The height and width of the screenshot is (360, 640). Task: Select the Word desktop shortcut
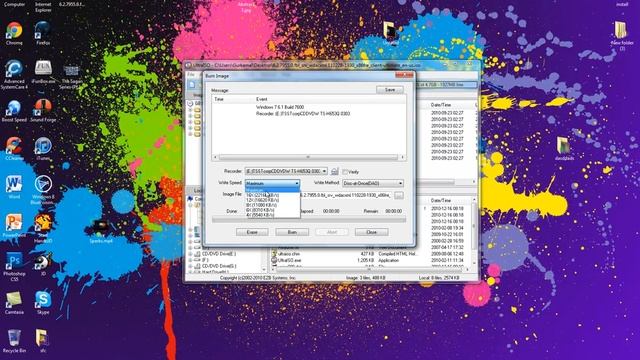[14, 187]
